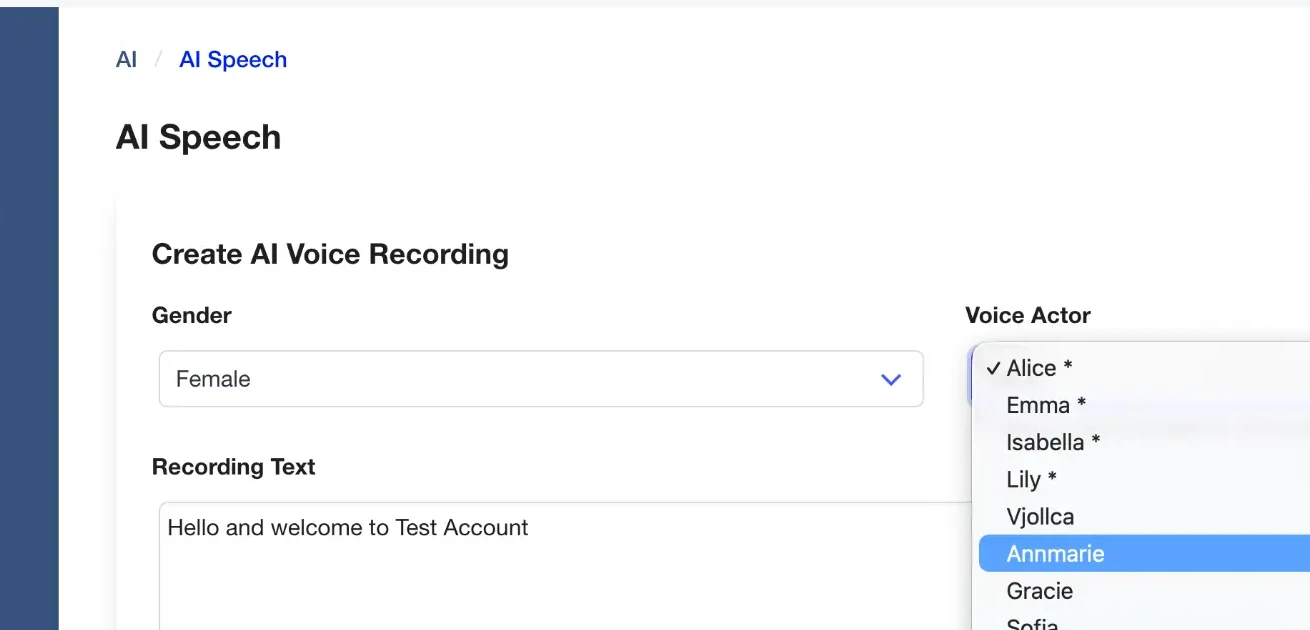
Task: Open the AI Speech breadcrumb link
Action: 233,60
